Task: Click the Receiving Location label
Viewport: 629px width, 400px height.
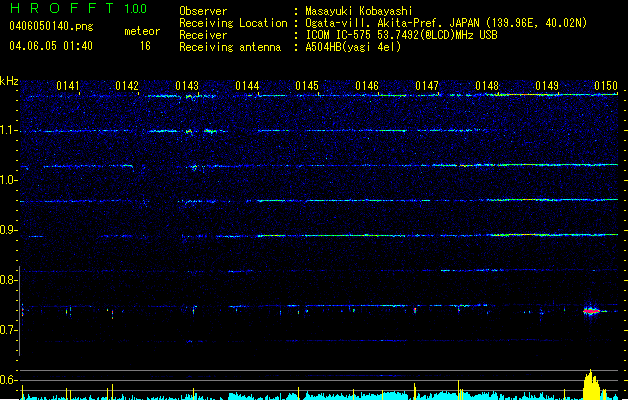Action: pyautogui.click(x=233, y=23)
